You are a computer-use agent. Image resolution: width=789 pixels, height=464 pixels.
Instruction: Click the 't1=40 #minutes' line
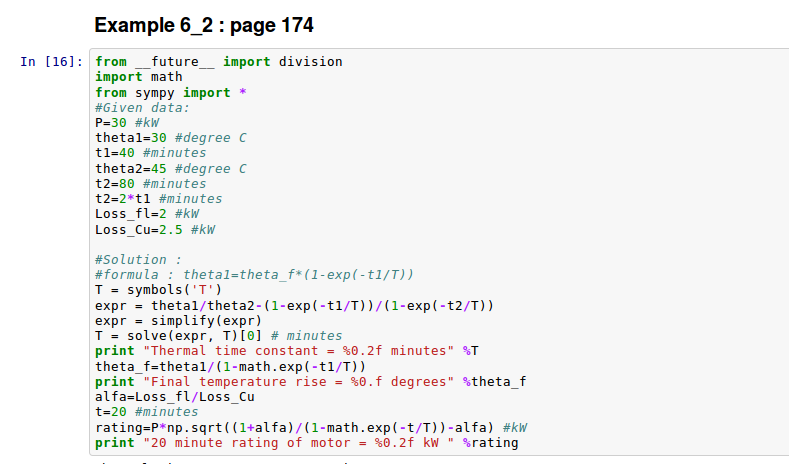click(150, 153)
